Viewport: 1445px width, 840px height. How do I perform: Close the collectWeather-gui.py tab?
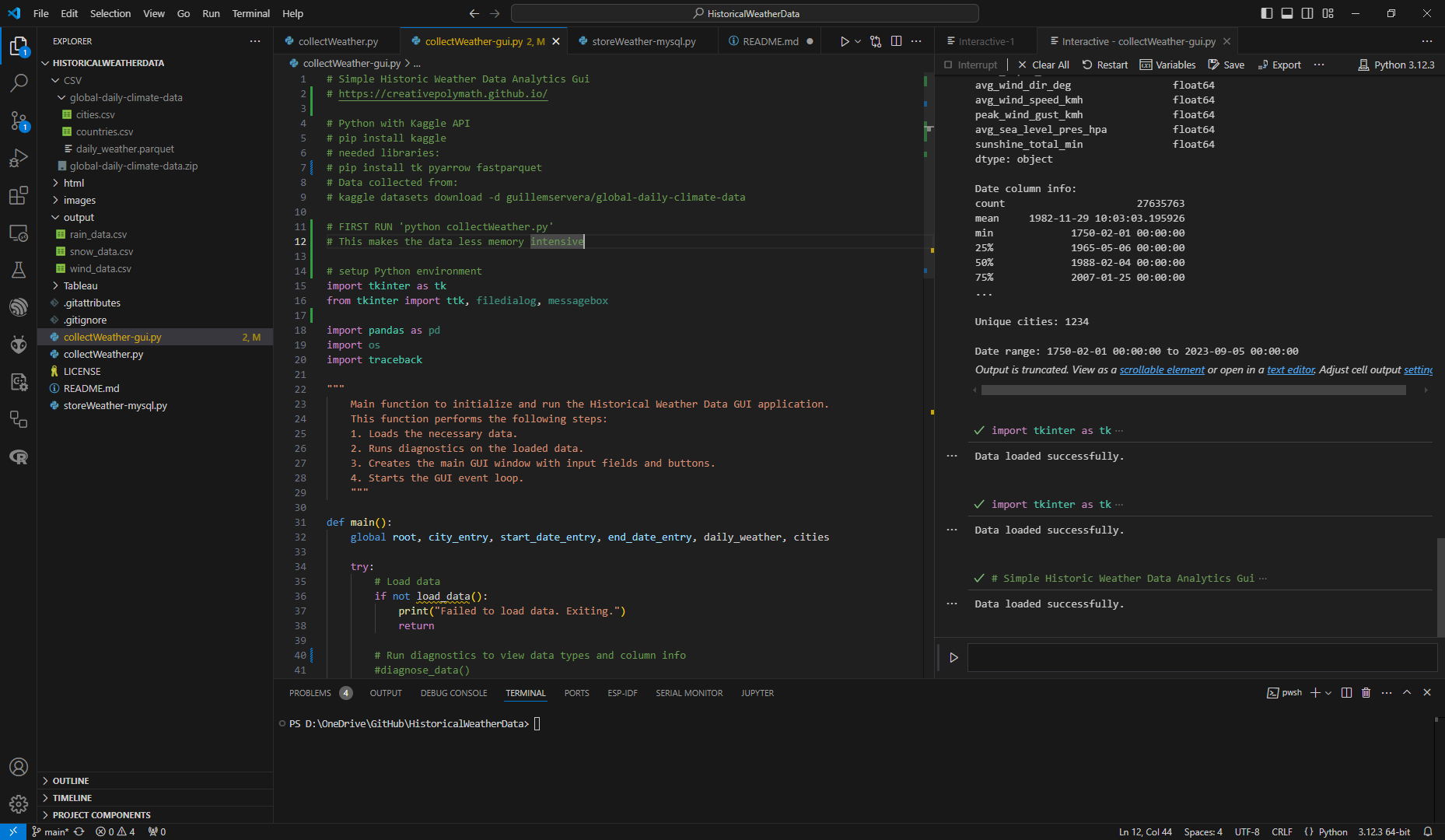[556, 41]
